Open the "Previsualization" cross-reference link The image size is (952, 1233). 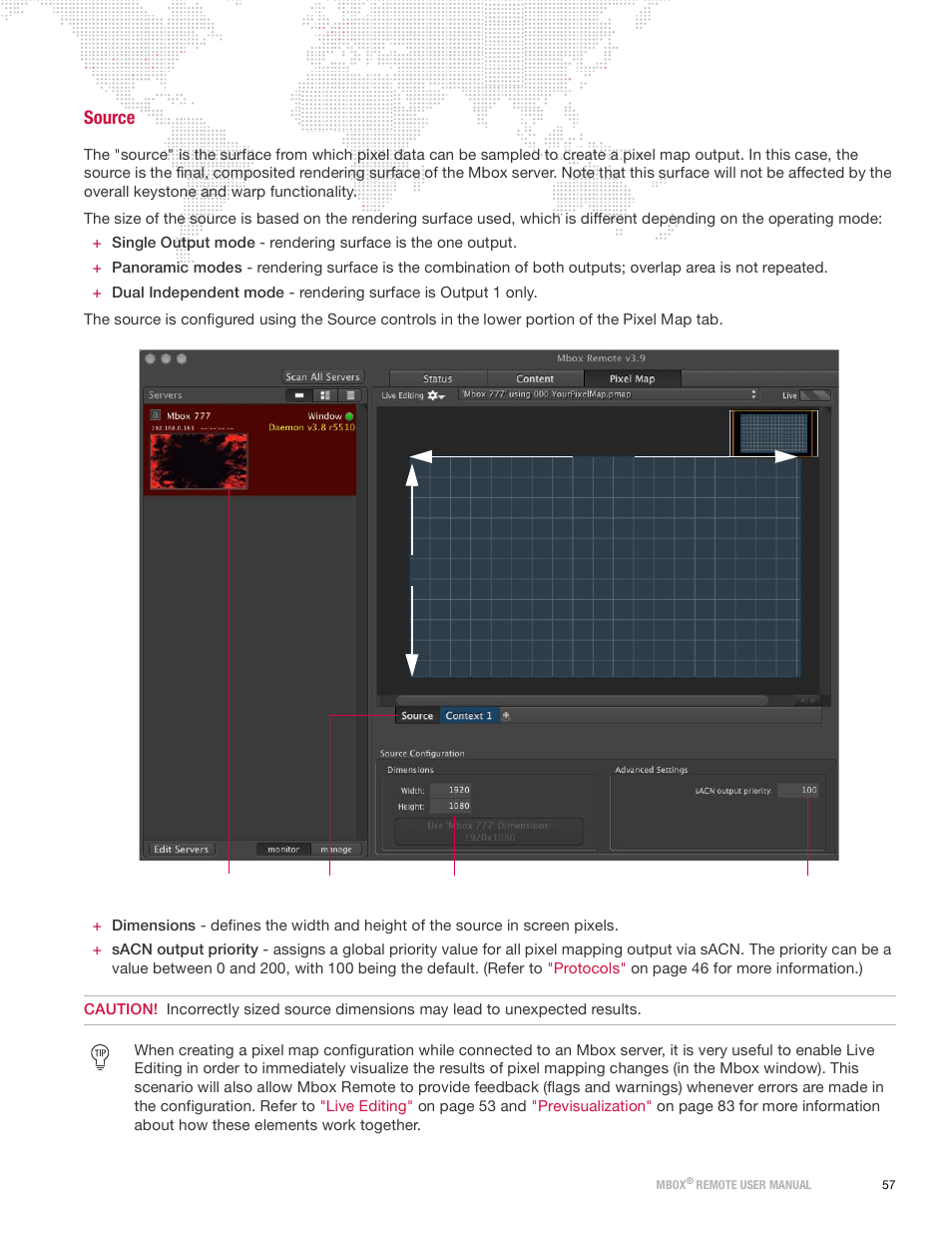(x=592, y=1106)
